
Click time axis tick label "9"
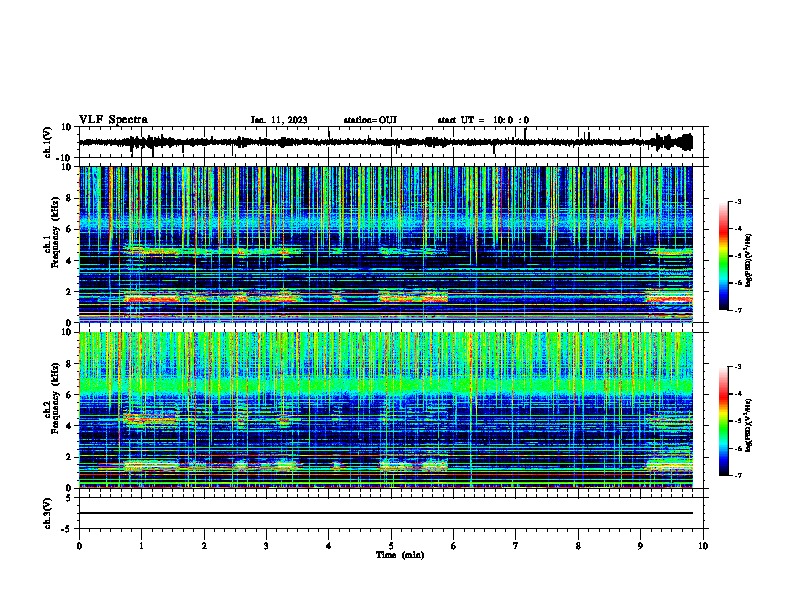[640, 546]
